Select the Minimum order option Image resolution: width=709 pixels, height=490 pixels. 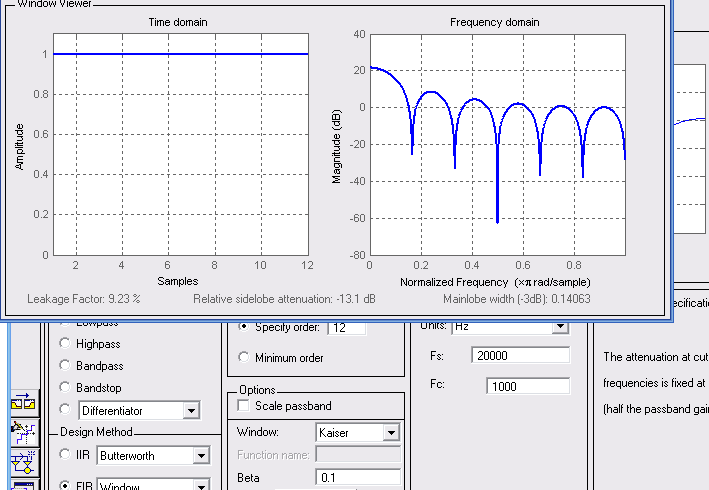pyautogui.click(x=244, y=357)
